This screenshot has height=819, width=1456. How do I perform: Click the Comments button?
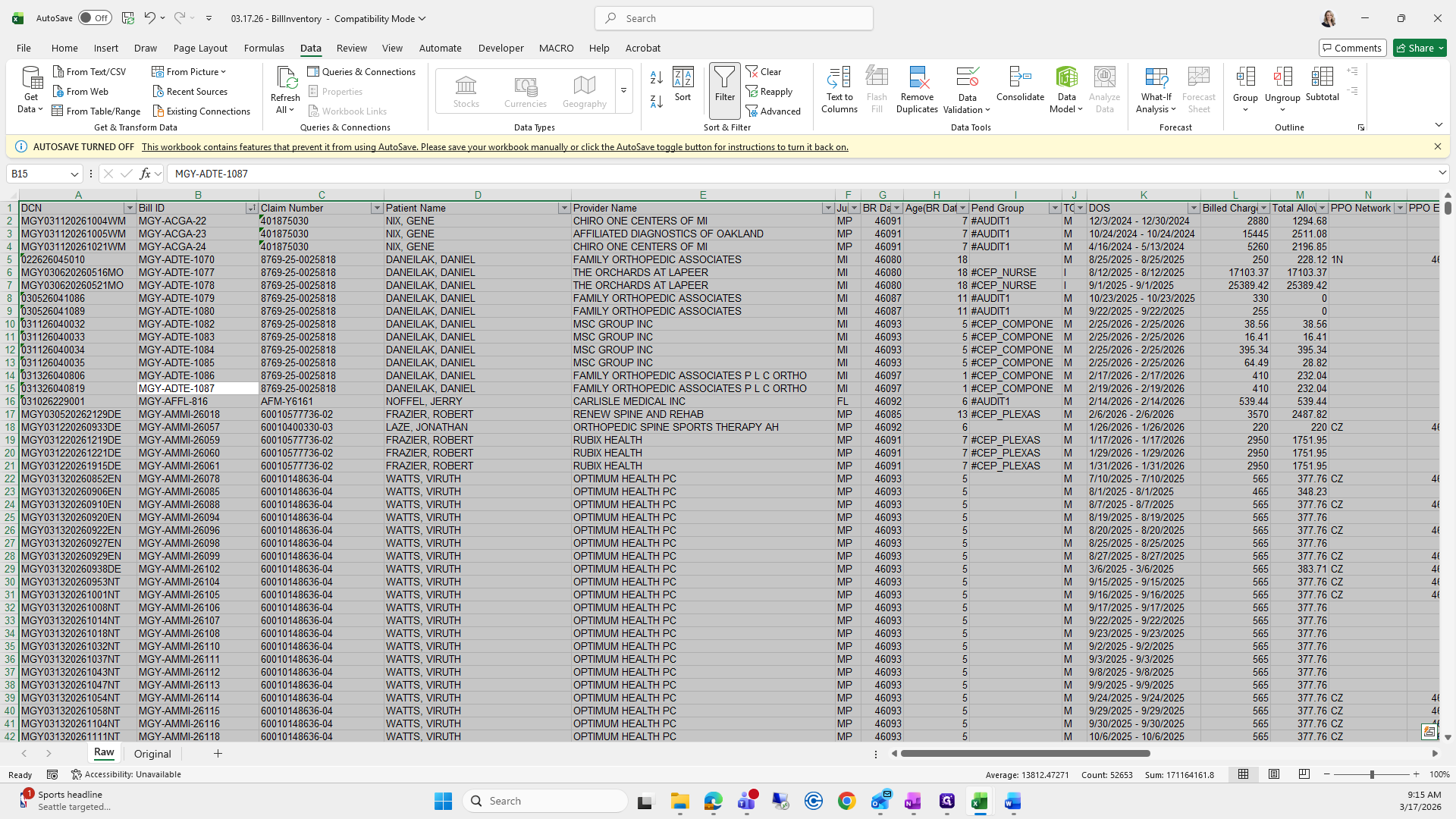[x=1351, y=48]
